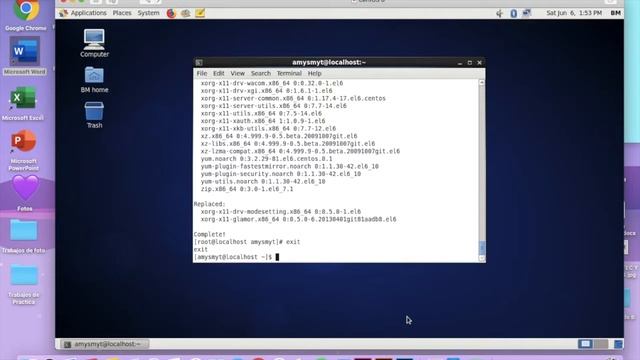Click the terminal scrollbar down arrow
640x360 pixels.
(482, 258)
